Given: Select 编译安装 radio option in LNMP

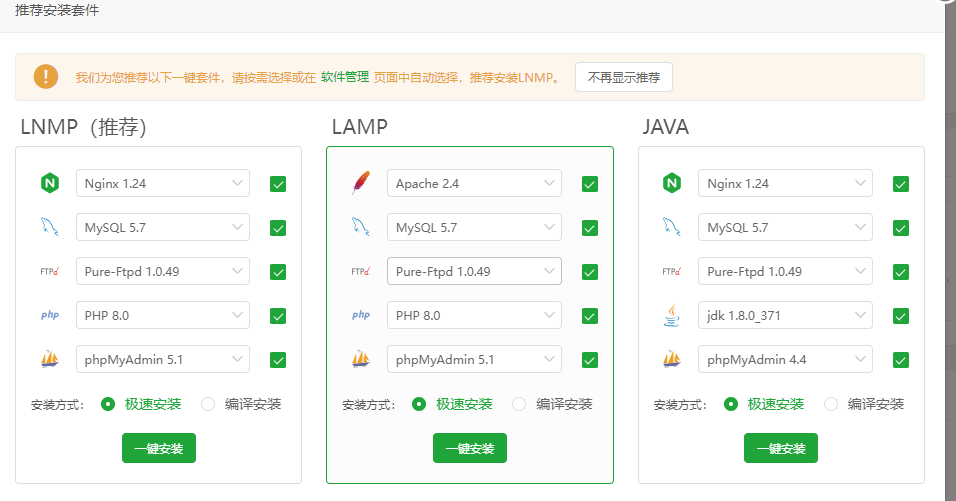Looking at the screenshot, I should point(208,404).
